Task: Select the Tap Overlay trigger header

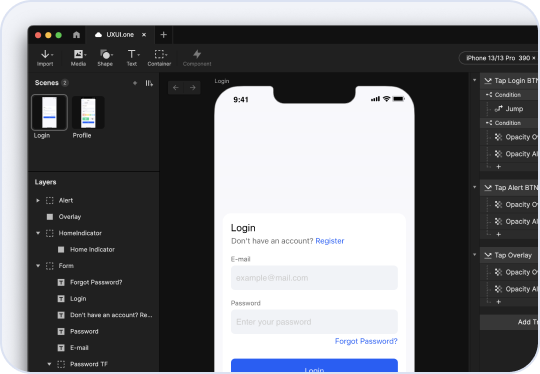Action: point(509,255)
